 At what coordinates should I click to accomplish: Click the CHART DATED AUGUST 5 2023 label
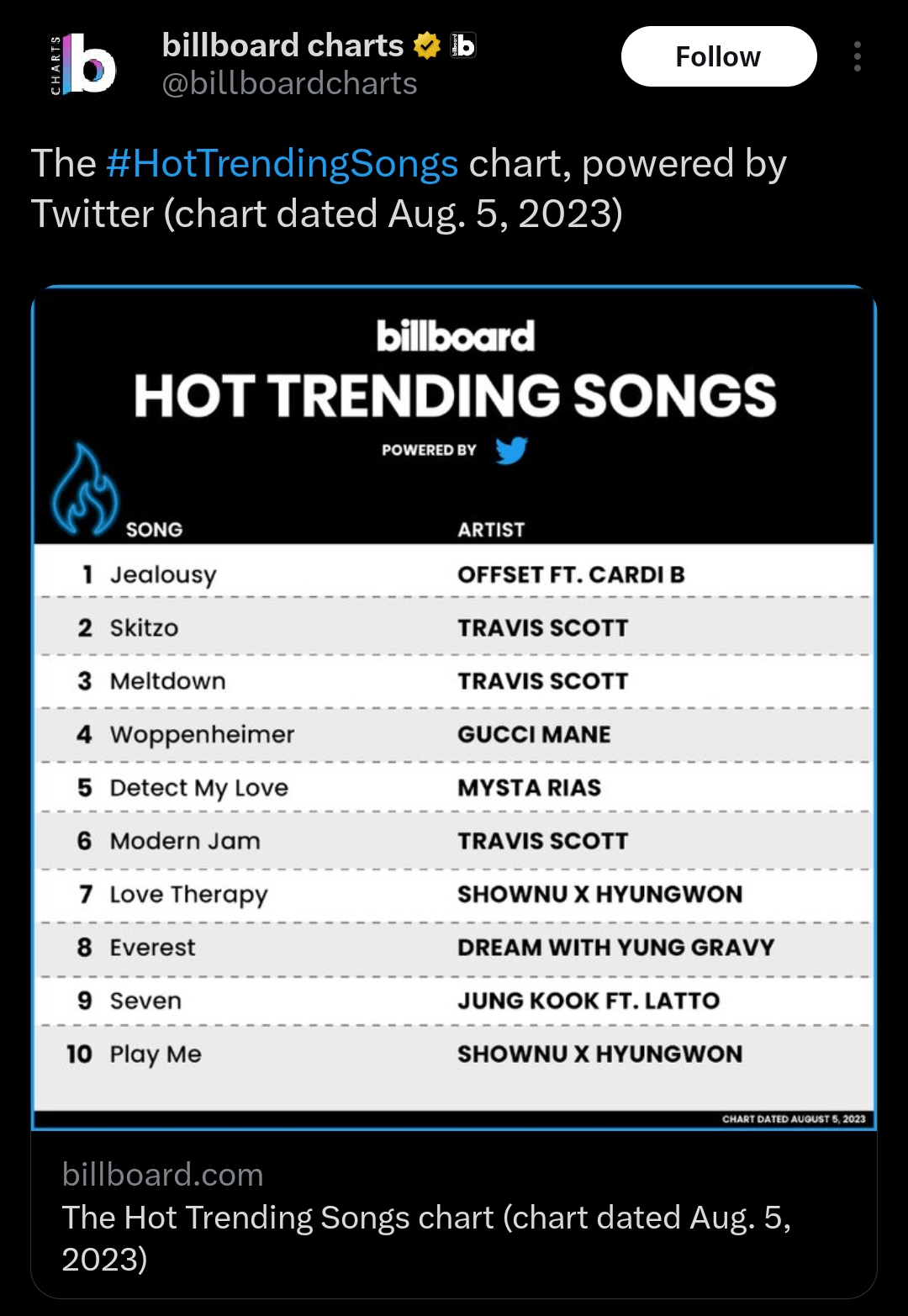[x=794, y=1119]
